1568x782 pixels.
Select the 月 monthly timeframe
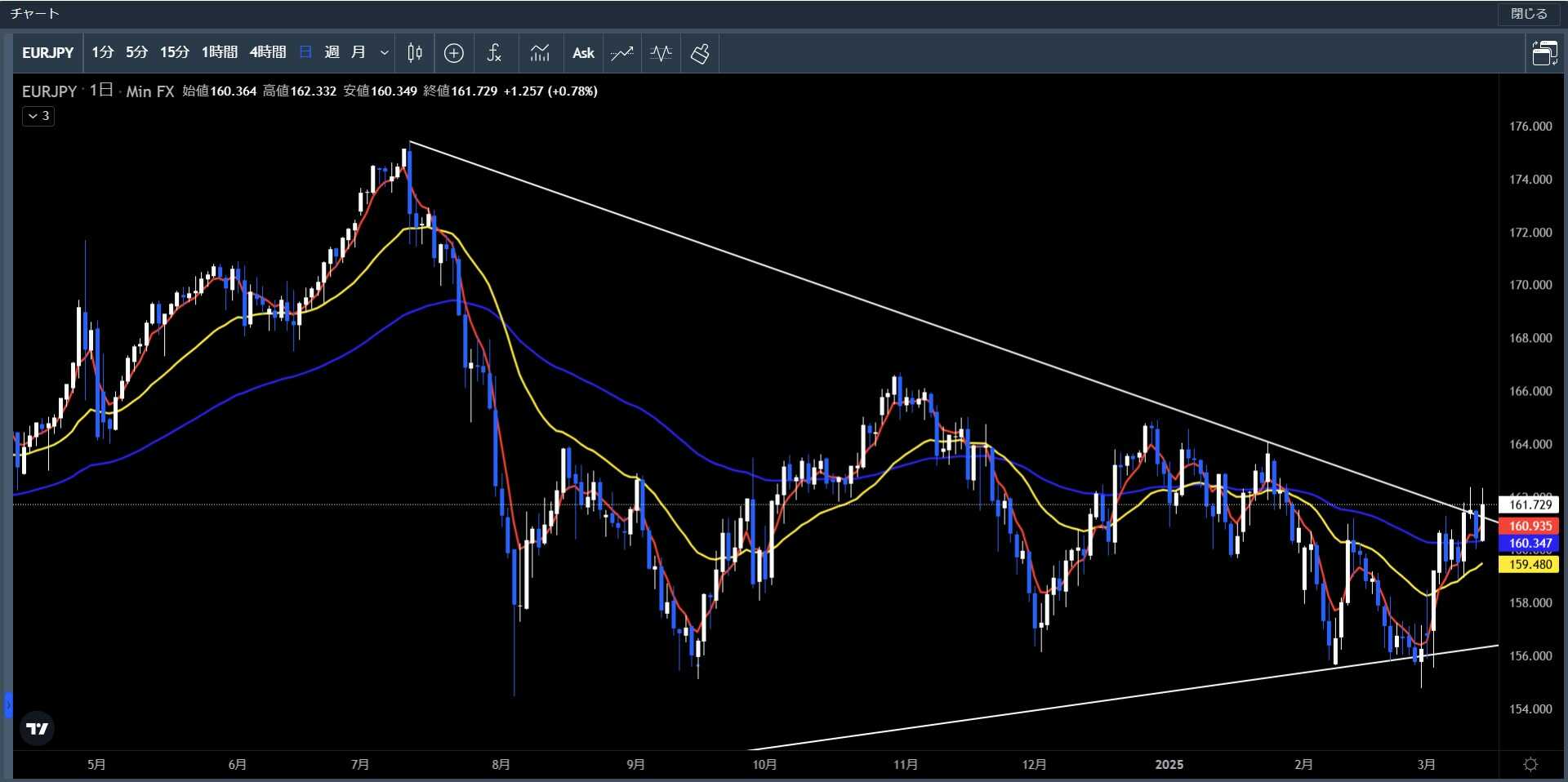pyautogui.click(x=358, y=52)
